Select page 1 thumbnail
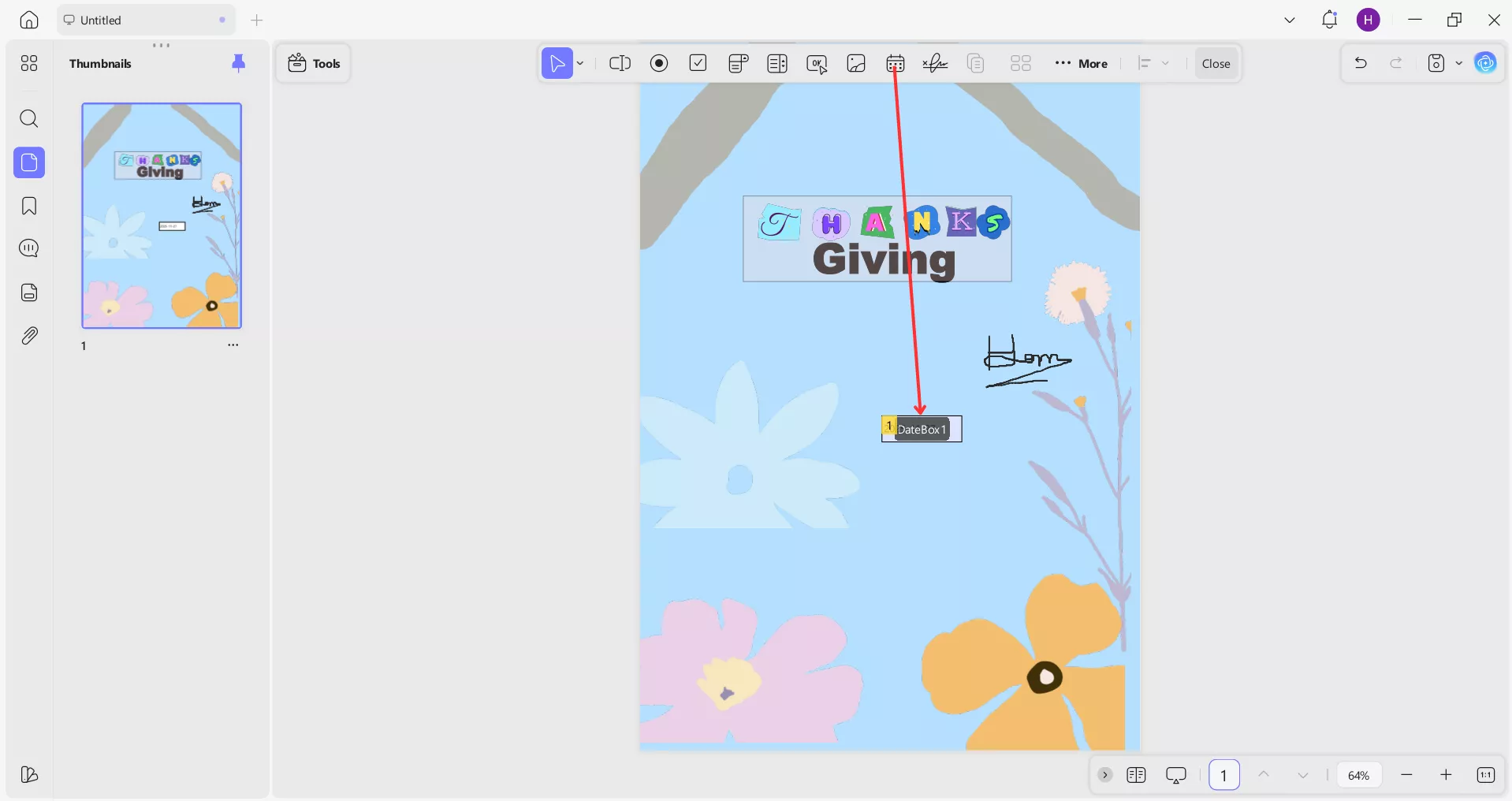This screenshot has height=801, width=1512. (162, 215)
